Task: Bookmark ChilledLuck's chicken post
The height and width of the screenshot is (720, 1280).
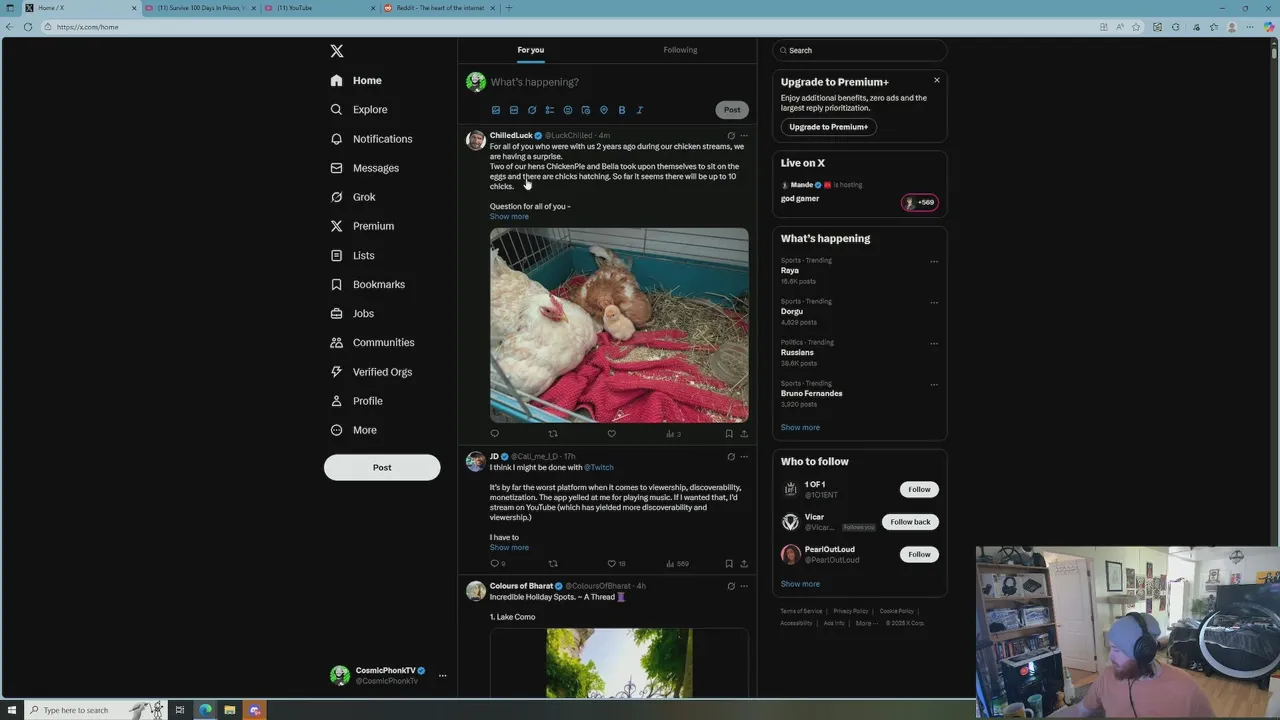Action: point(729,434)
